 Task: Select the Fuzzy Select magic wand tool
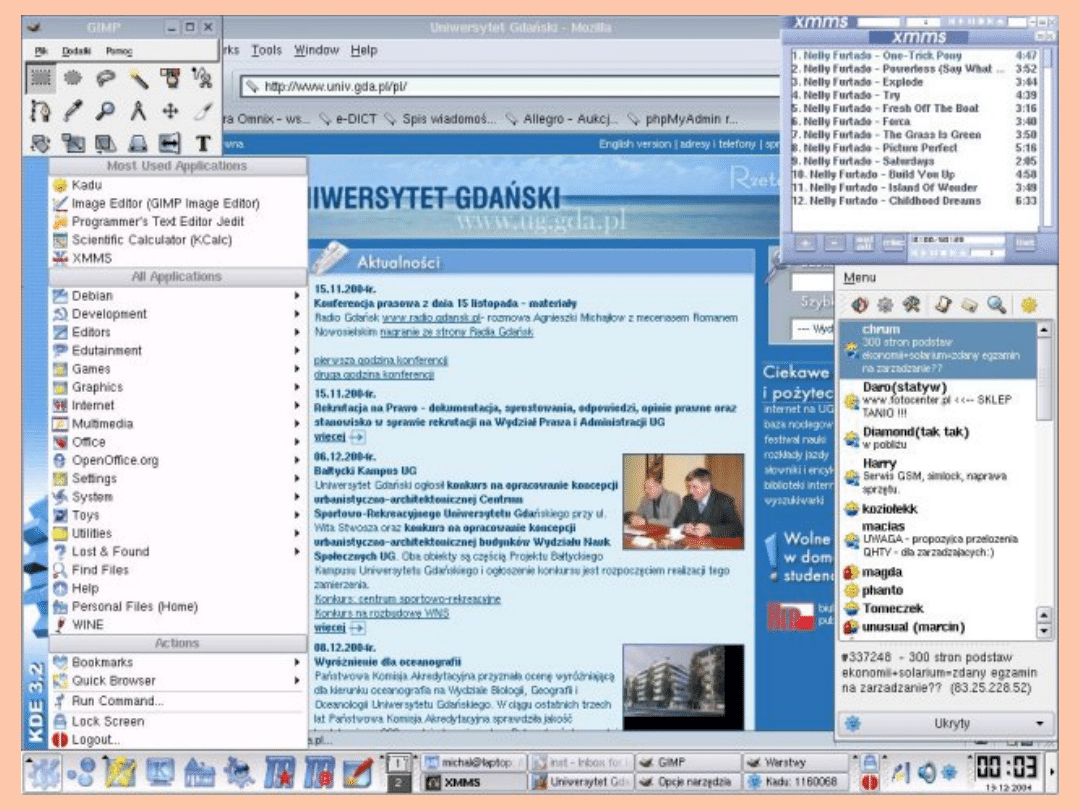(138, 78)
